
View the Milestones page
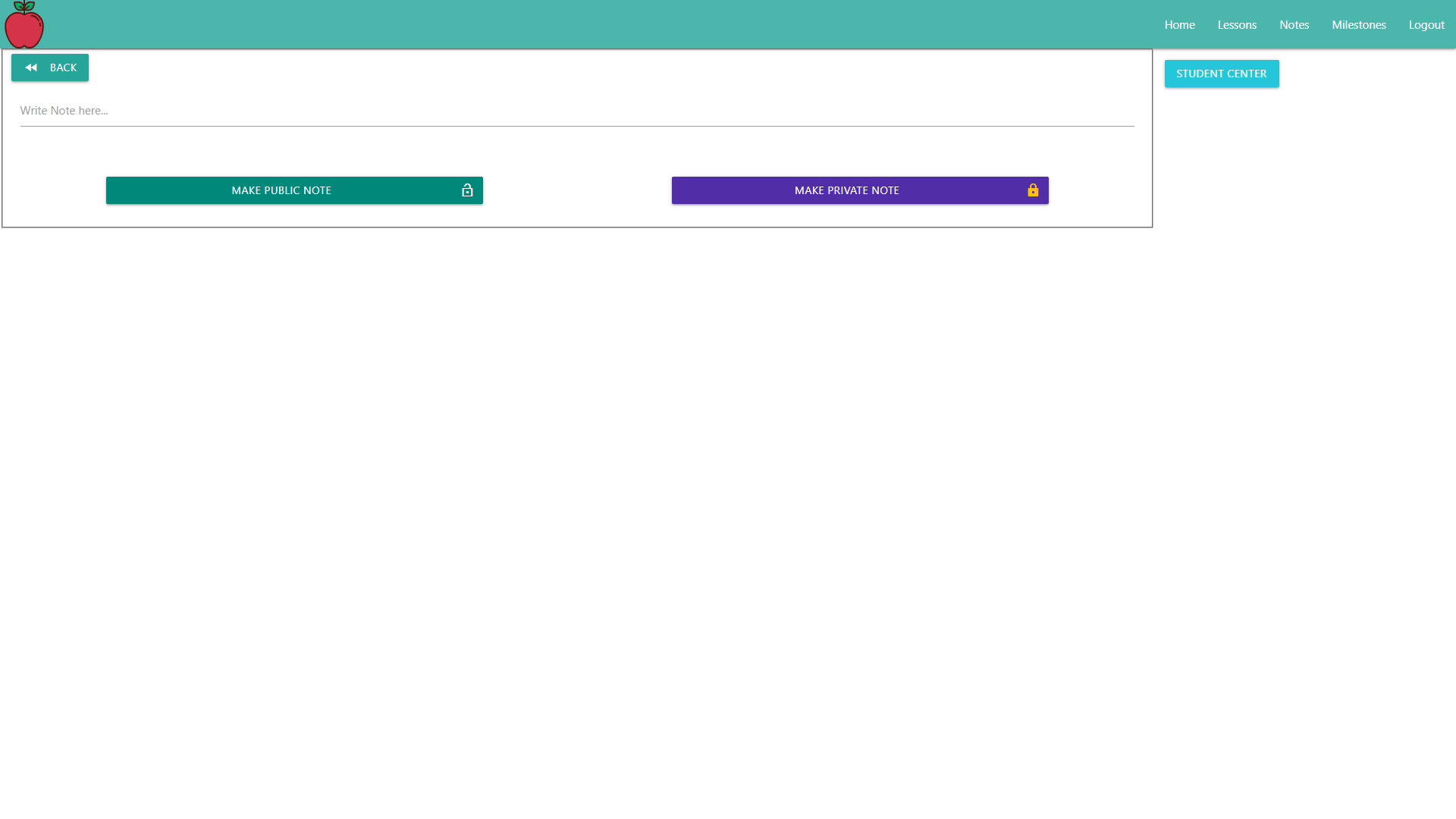tap(1358, 25)
